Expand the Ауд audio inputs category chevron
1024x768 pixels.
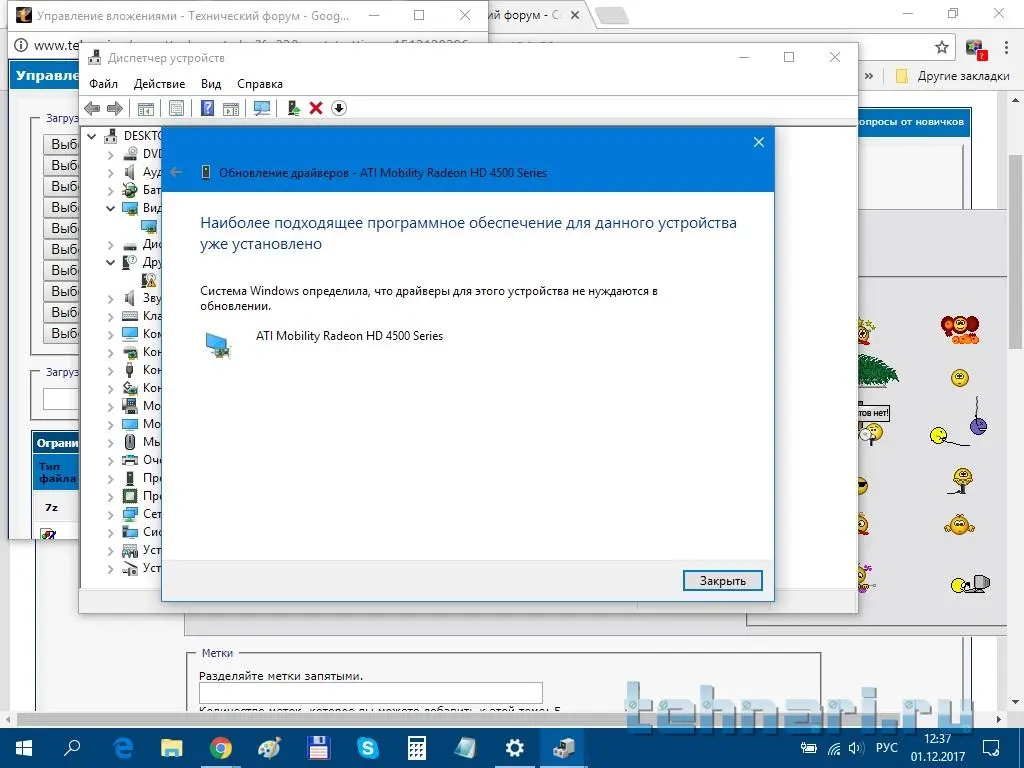tap(110, 172)
